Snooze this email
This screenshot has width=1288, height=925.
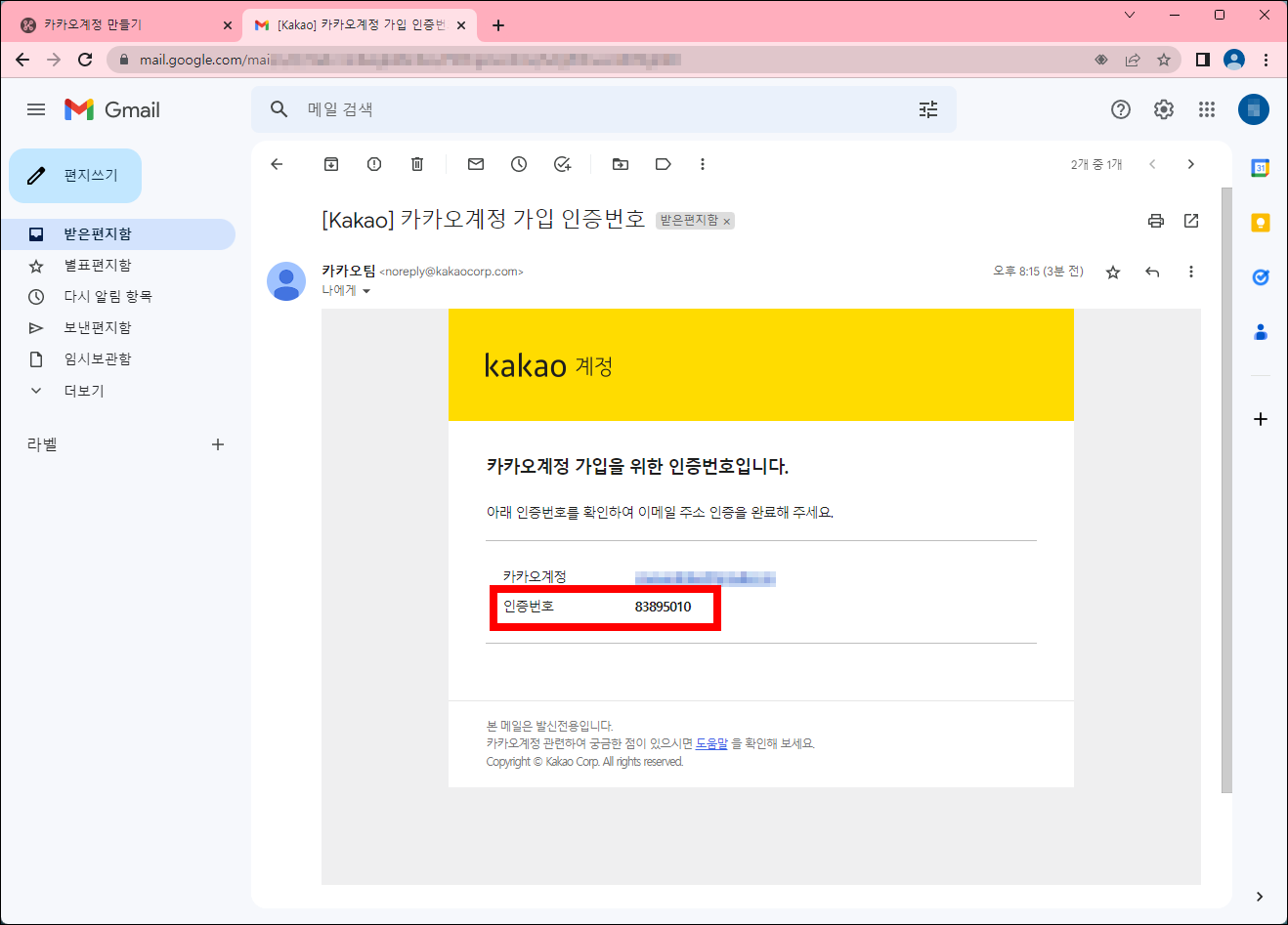519,164
